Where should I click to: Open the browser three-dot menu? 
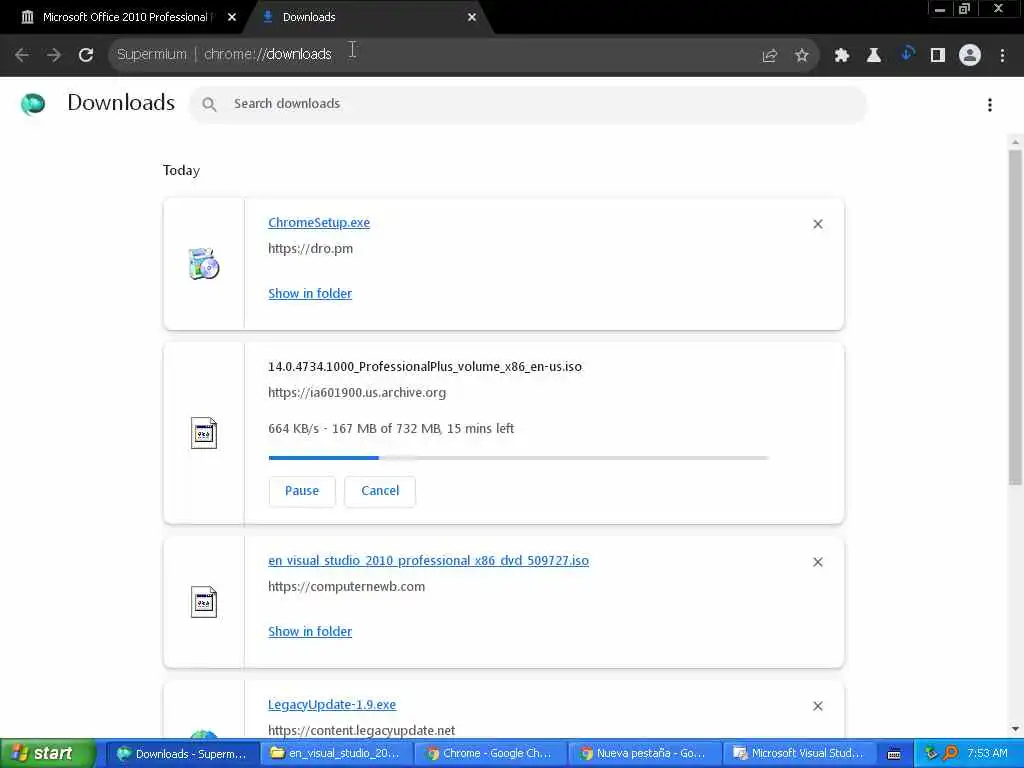(1002, 56)
